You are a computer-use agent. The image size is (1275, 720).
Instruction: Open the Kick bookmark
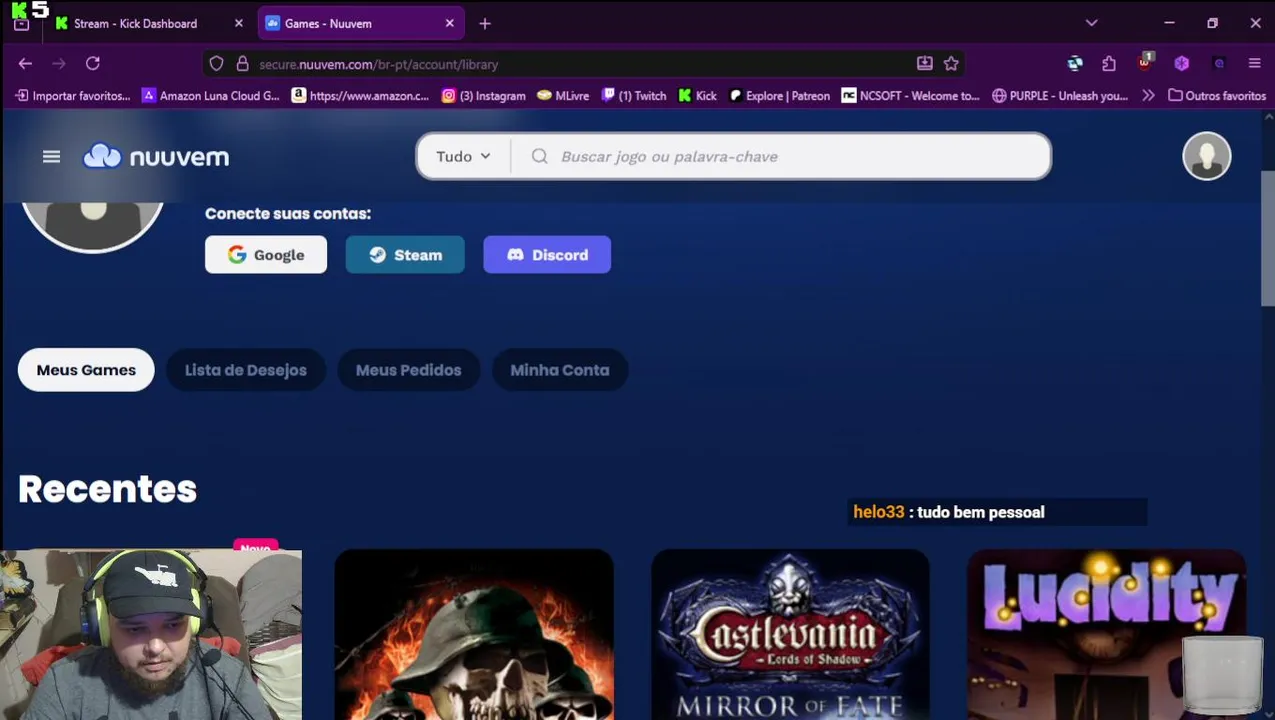pyautogui.click(x=697, y=96)
